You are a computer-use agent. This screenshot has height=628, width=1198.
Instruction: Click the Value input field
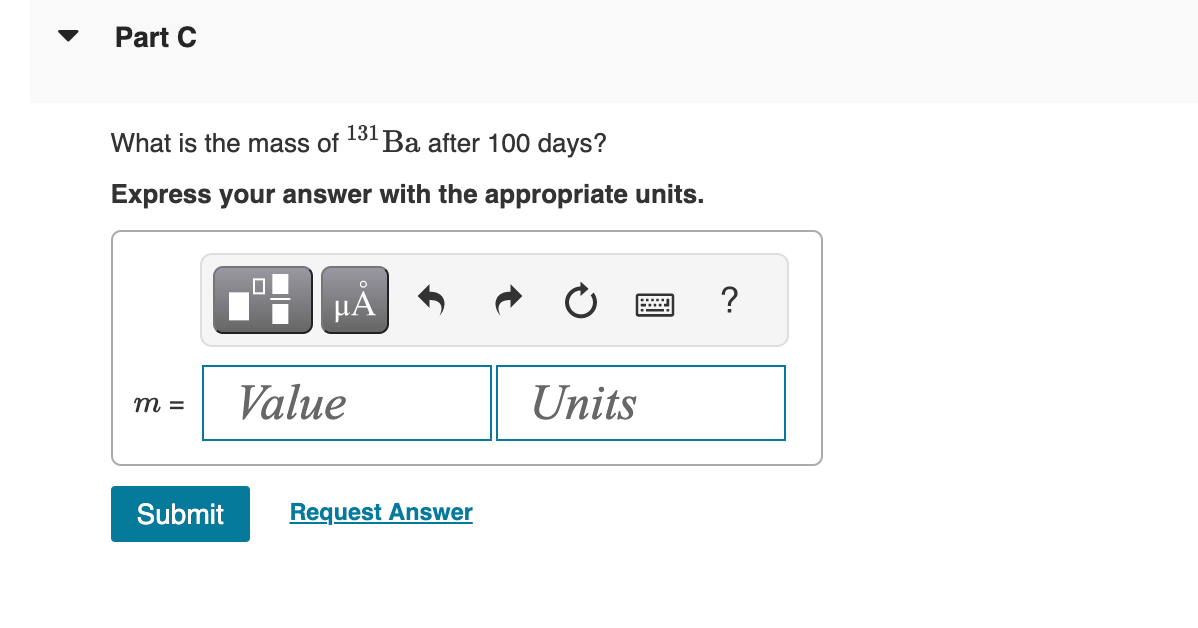point(347,403)
